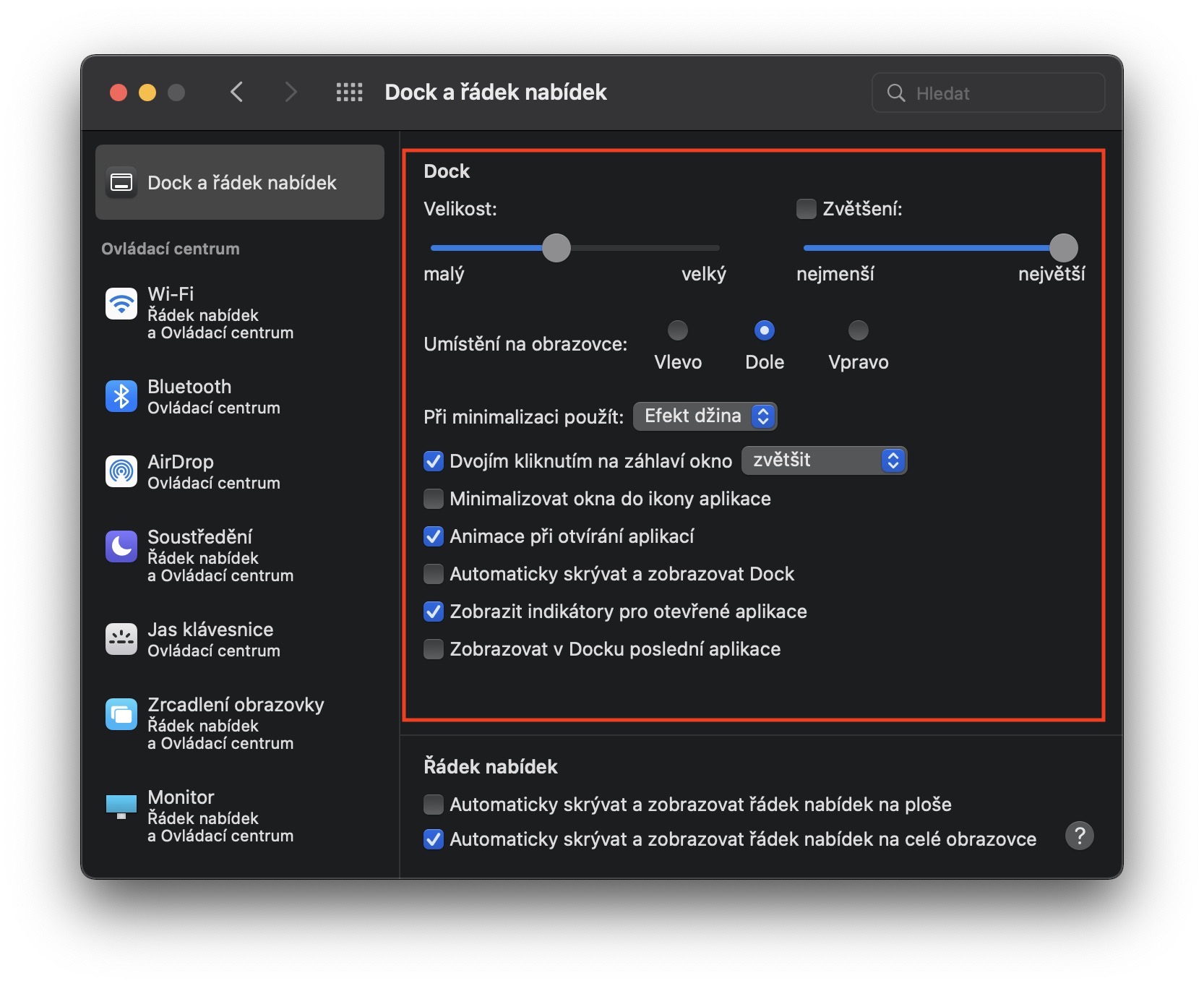Enable the Zvětšení checkbox
Viewport: 1204px width, 986px height.
(x=807, y=209)
